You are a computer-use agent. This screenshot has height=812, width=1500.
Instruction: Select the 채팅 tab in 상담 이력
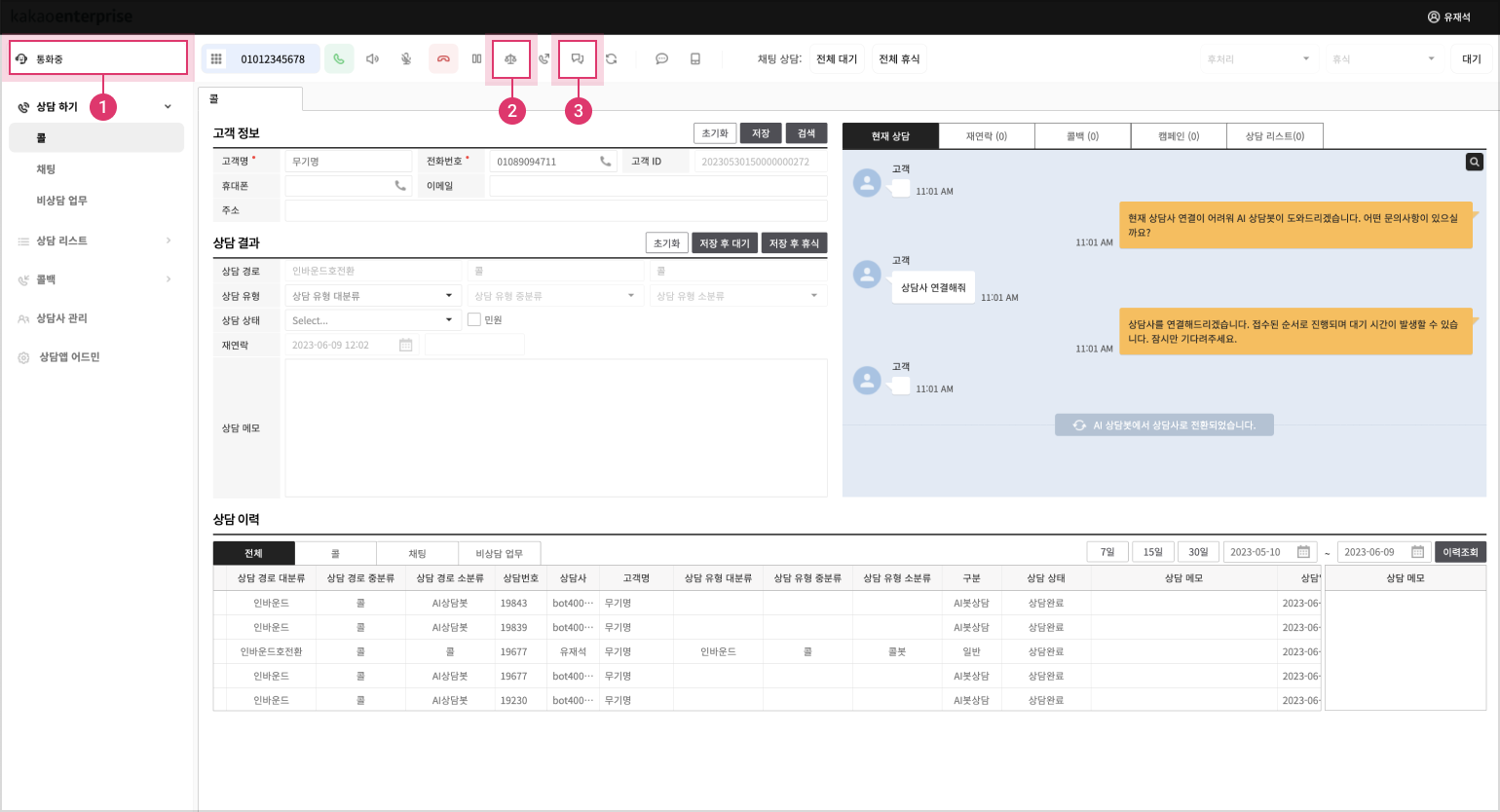coord(417,553)
